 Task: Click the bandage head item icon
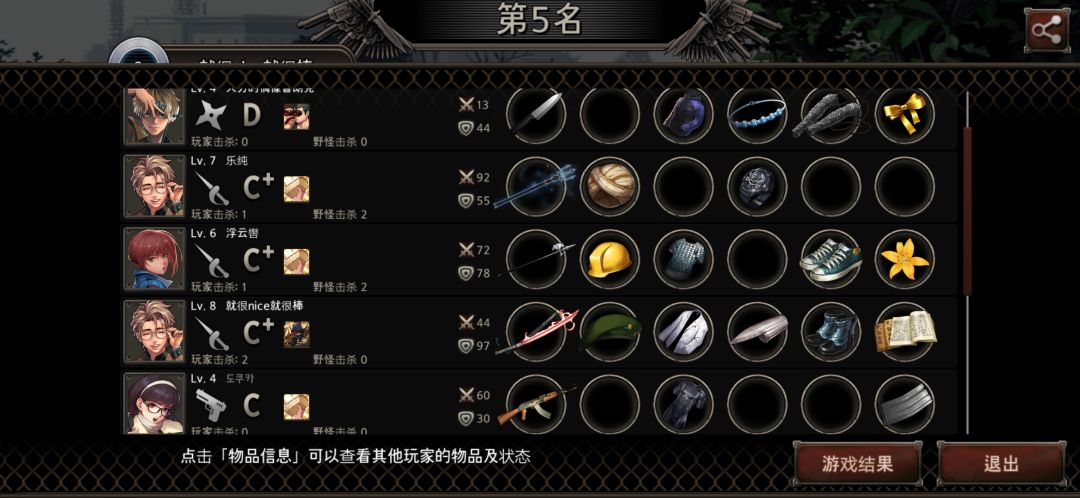pyautogui.click(x=610, y=186)
